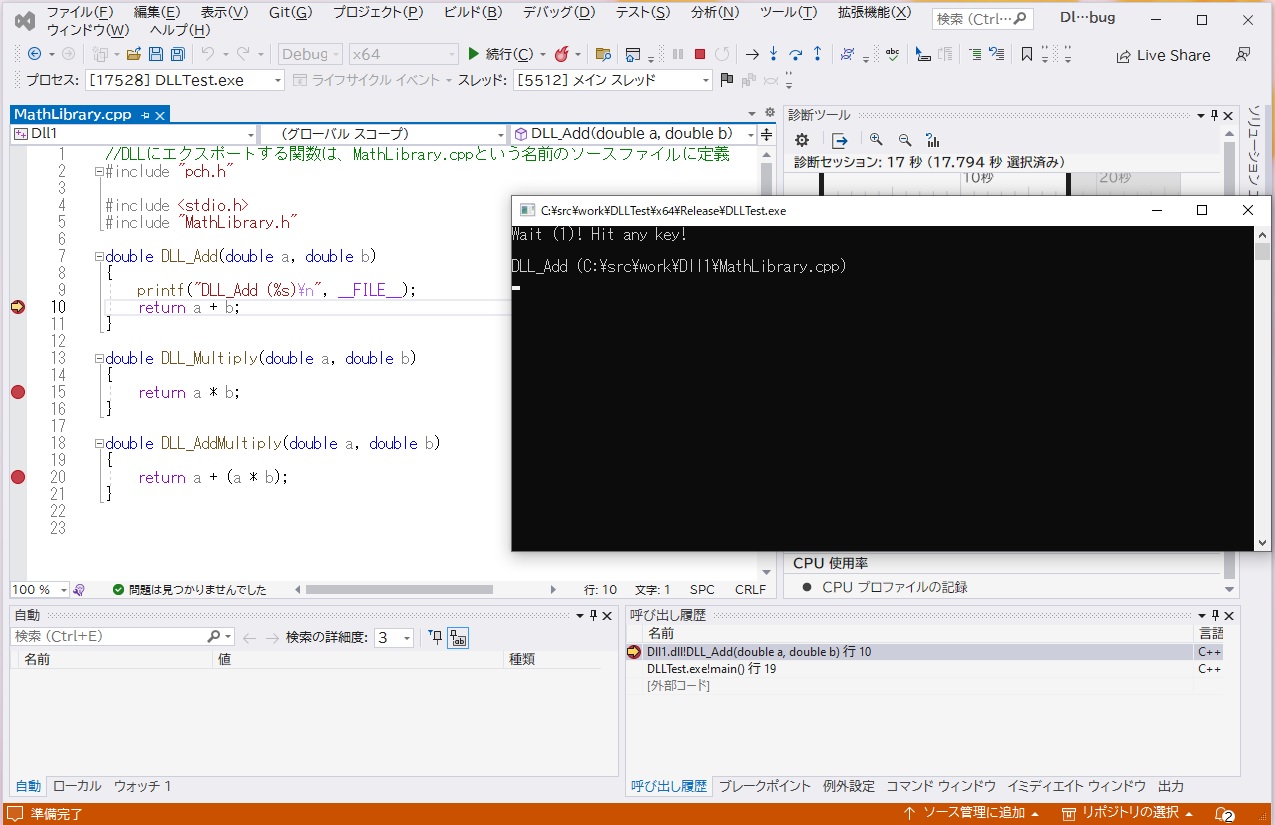
Task: Toggle the breakpoint on line 20
Action: pyautogui.click(x=17, y=477)
